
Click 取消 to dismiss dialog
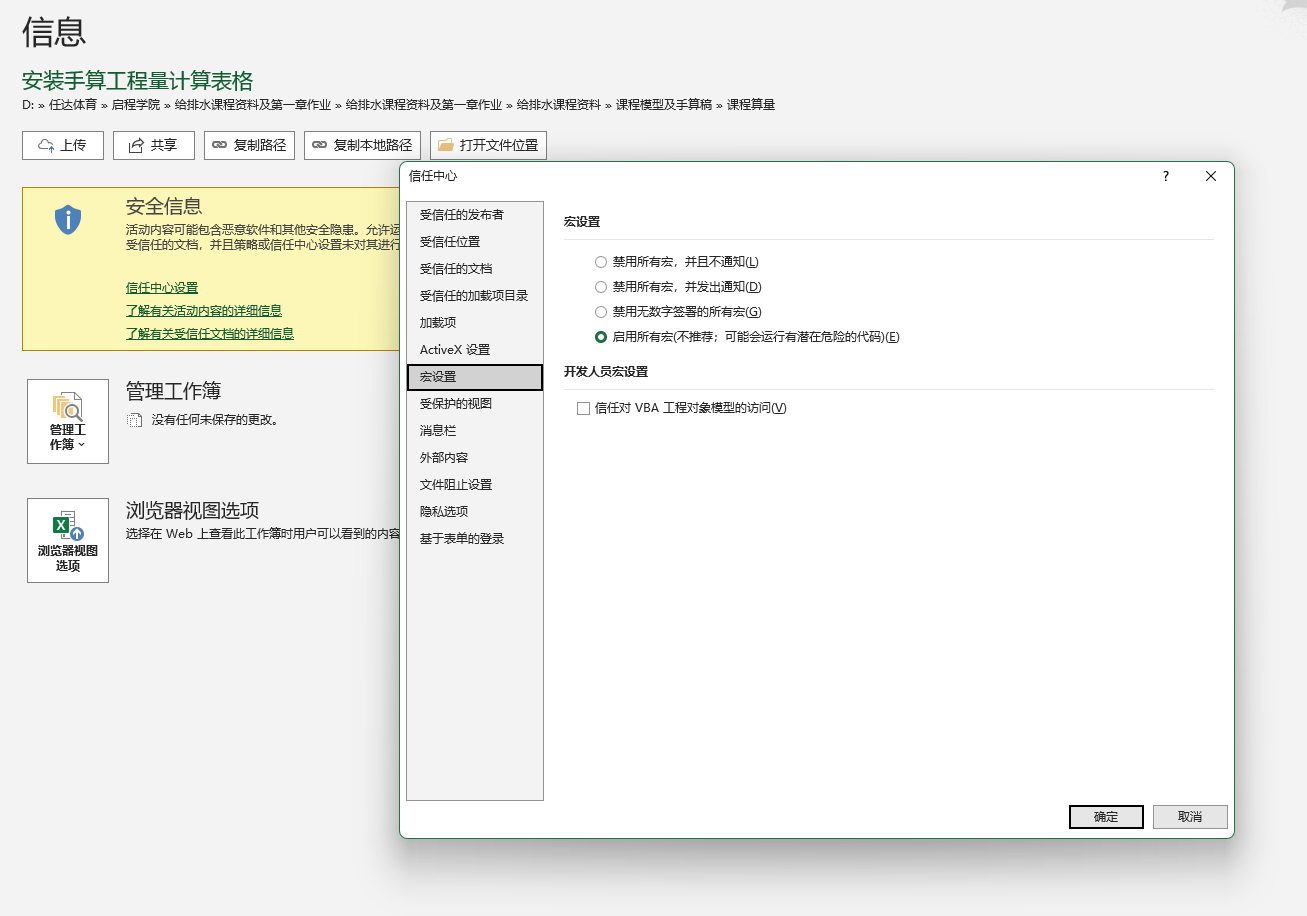1190,817
